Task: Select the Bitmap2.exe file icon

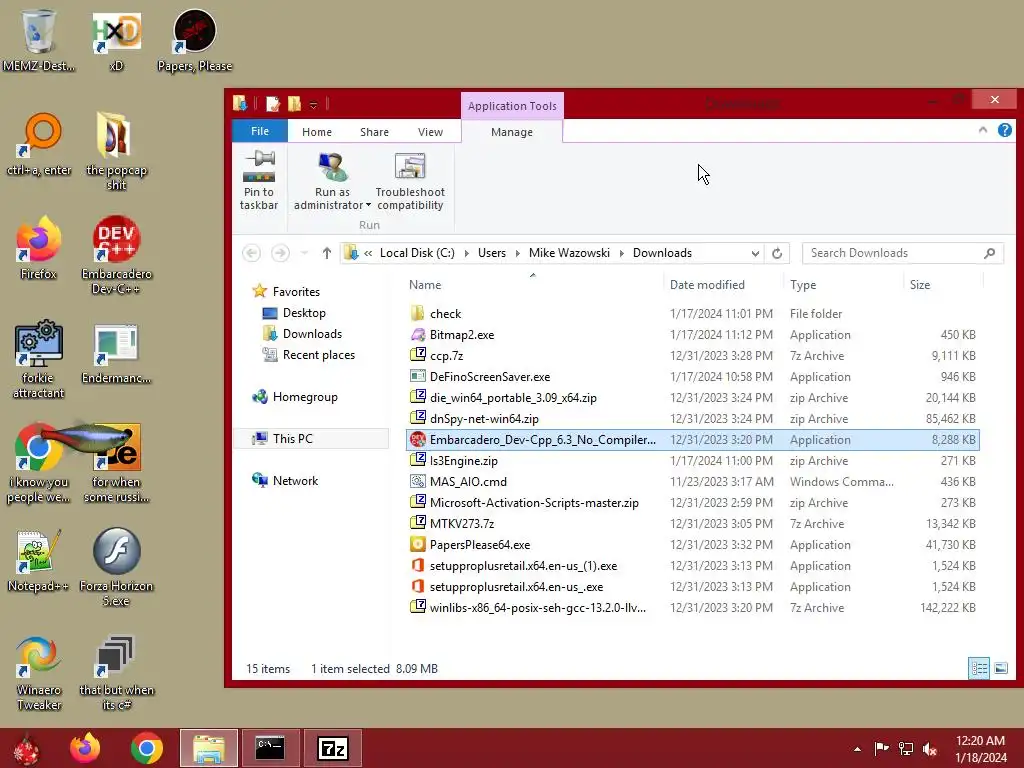Action: click(x=417, y=334)
